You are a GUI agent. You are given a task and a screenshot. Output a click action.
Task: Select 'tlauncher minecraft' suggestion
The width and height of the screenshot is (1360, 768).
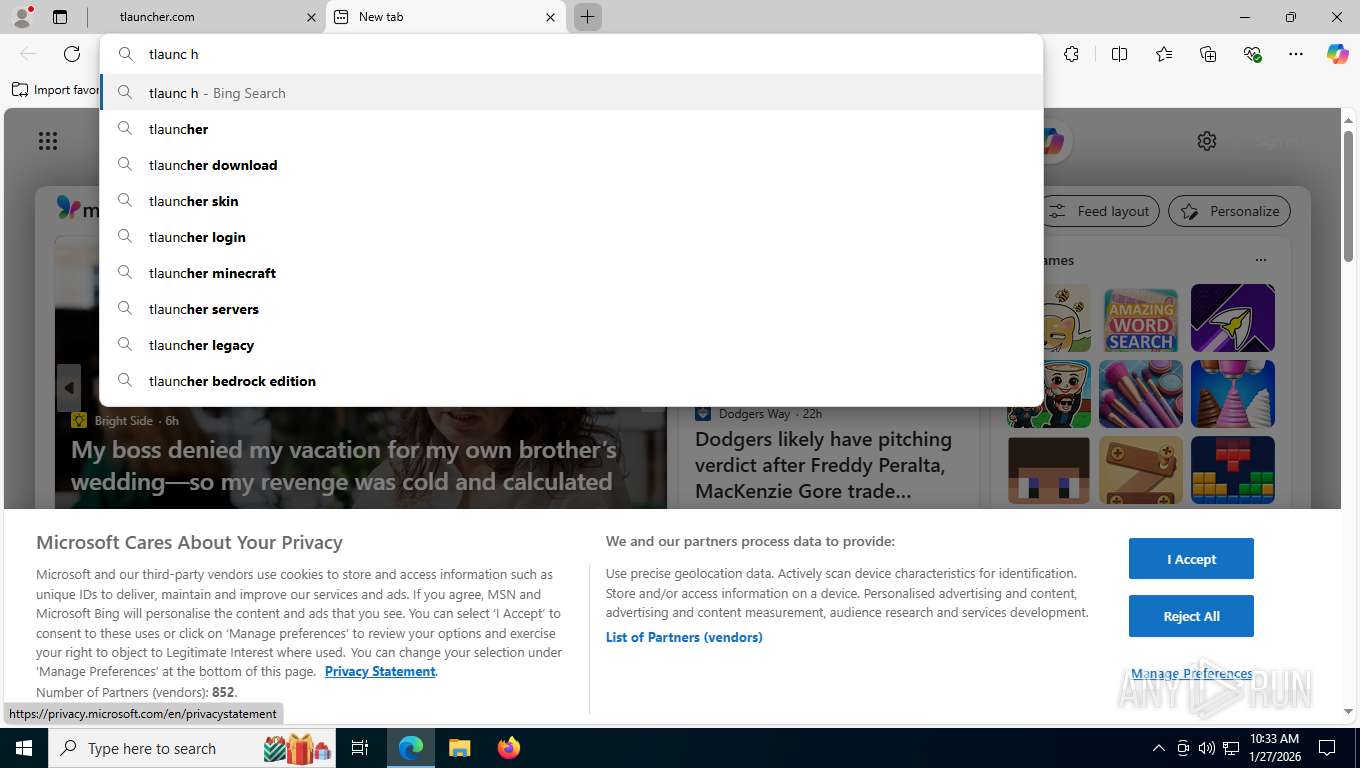point(571,273)
